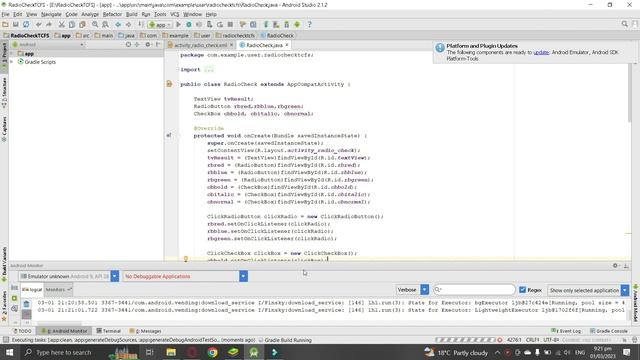
Task: Open the Gradle Console
Action: [609, 331]
